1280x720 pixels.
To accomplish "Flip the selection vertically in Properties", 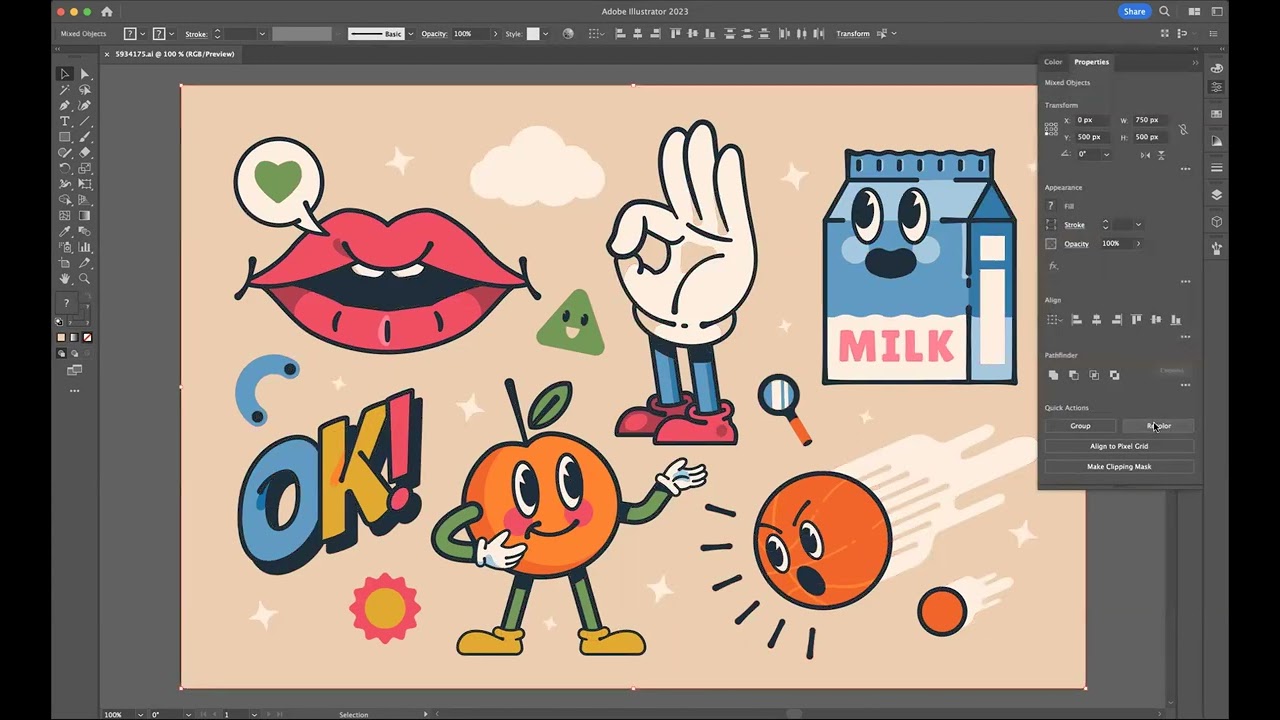I will [1161, 155].
